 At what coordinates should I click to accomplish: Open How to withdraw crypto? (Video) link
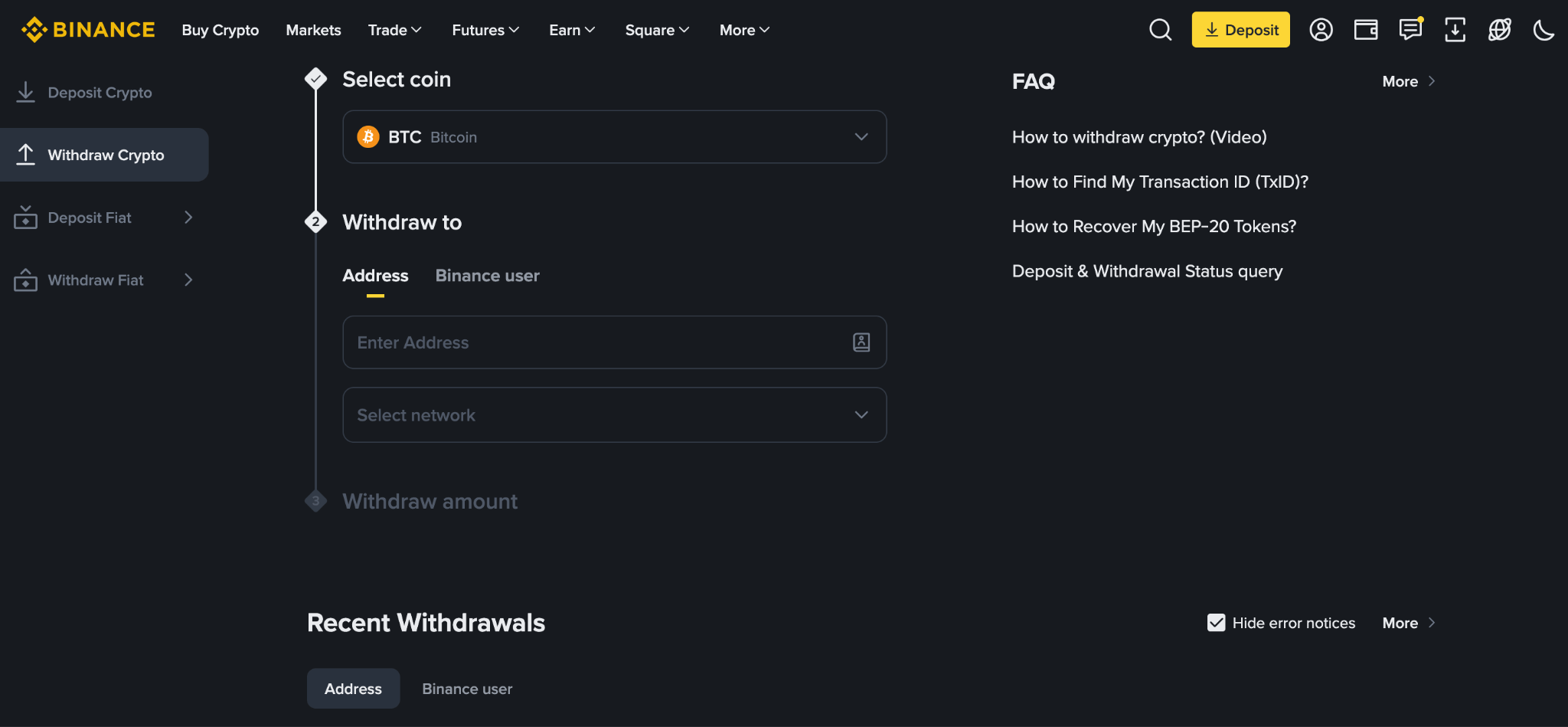coord(1139,137)
